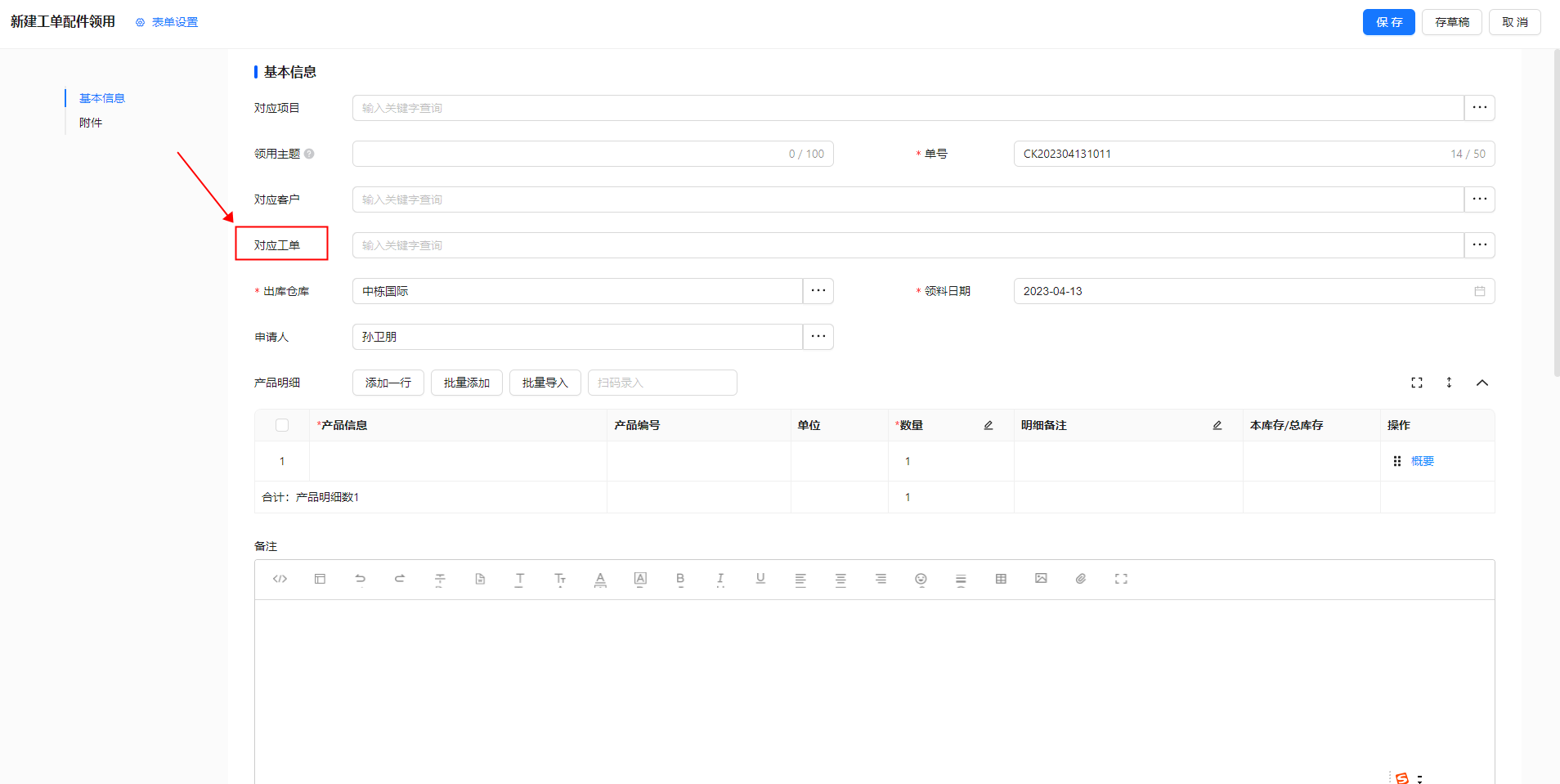Align text right in remarks editor
1560x784 pixels.
[881, 579]
